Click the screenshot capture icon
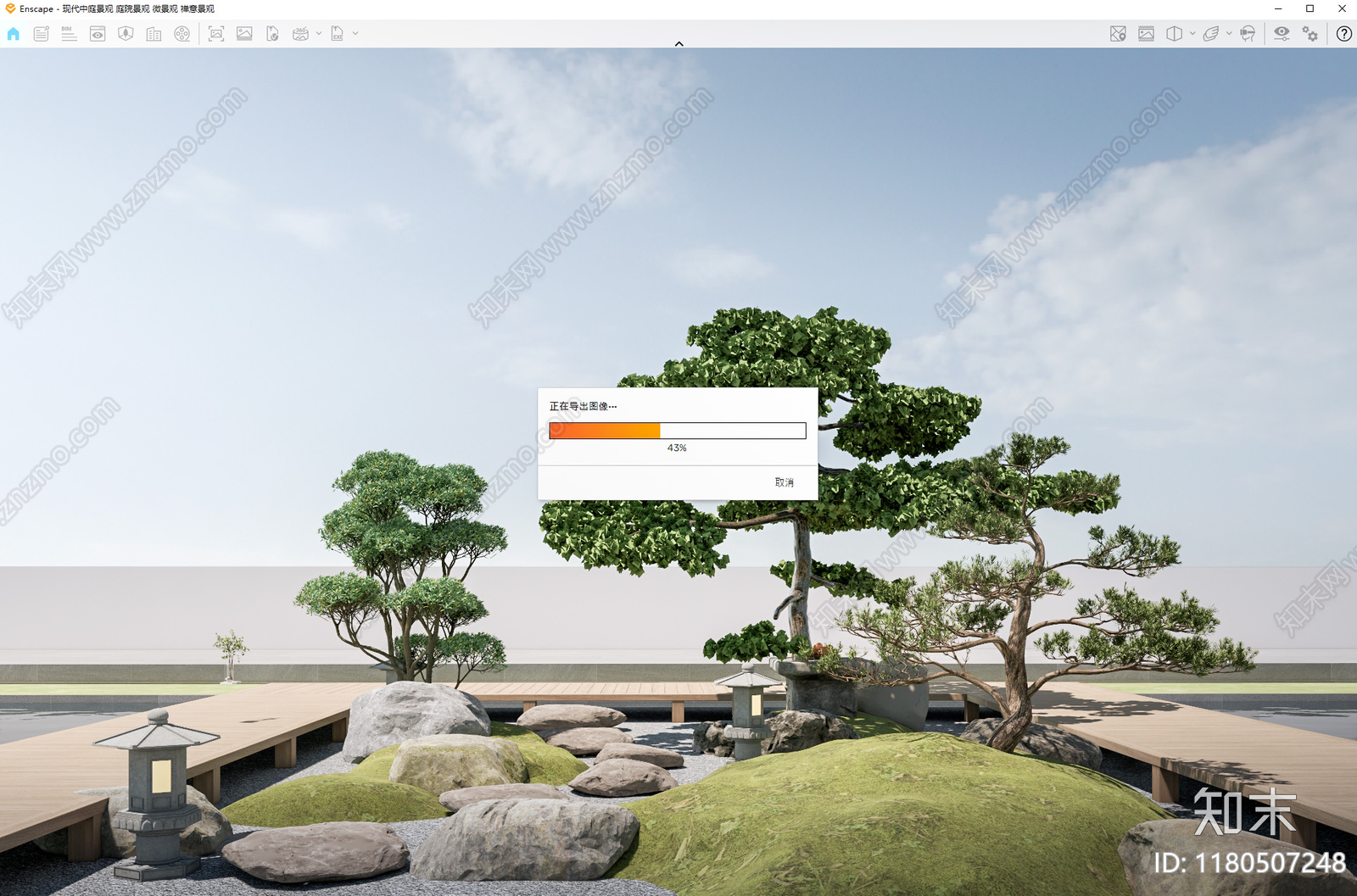 216,34
